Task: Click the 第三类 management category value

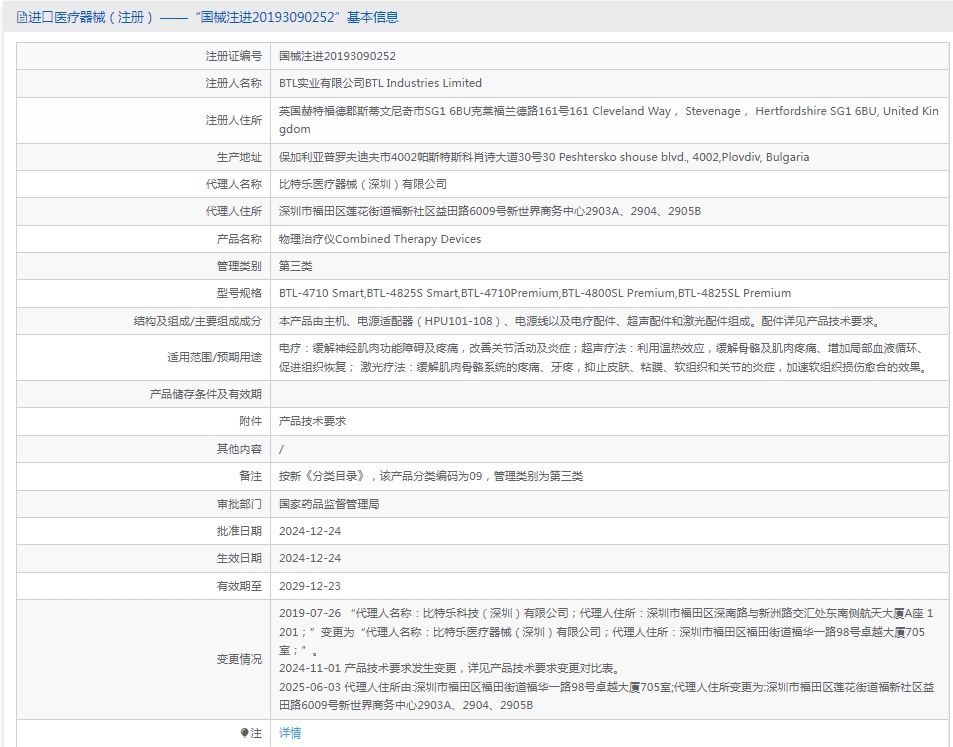Action: [x=295, y=266]
